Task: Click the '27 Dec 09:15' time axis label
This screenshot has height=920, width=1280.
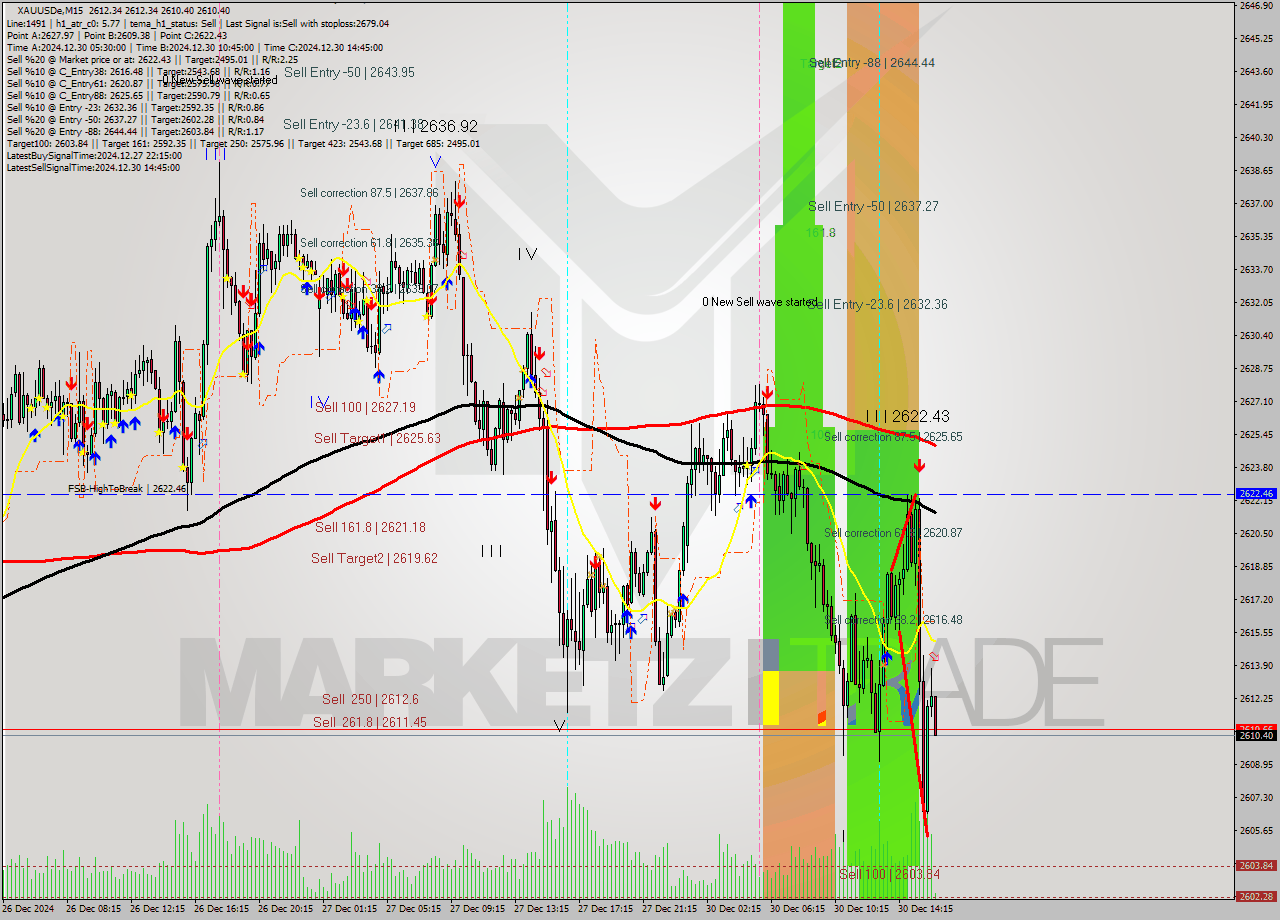Action: click(x=478, y=910)
